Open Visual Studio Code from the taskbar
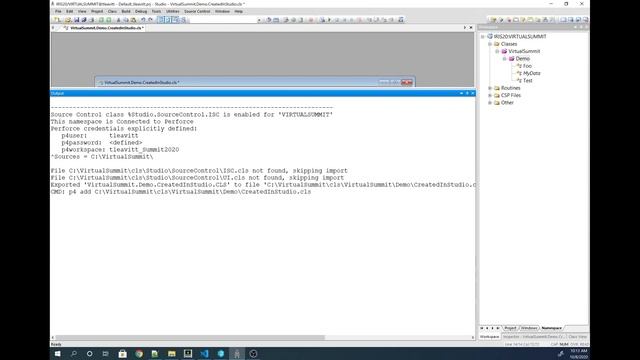640x360 pixels. (x=204, y=354)
